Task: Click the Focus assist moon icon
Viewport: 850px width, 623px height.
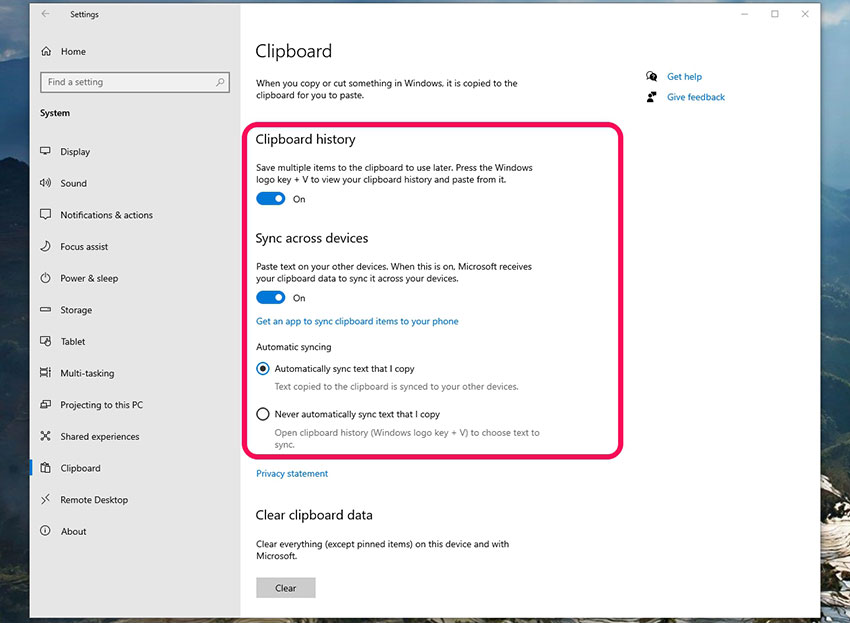Action: click(x=45, y=247)
